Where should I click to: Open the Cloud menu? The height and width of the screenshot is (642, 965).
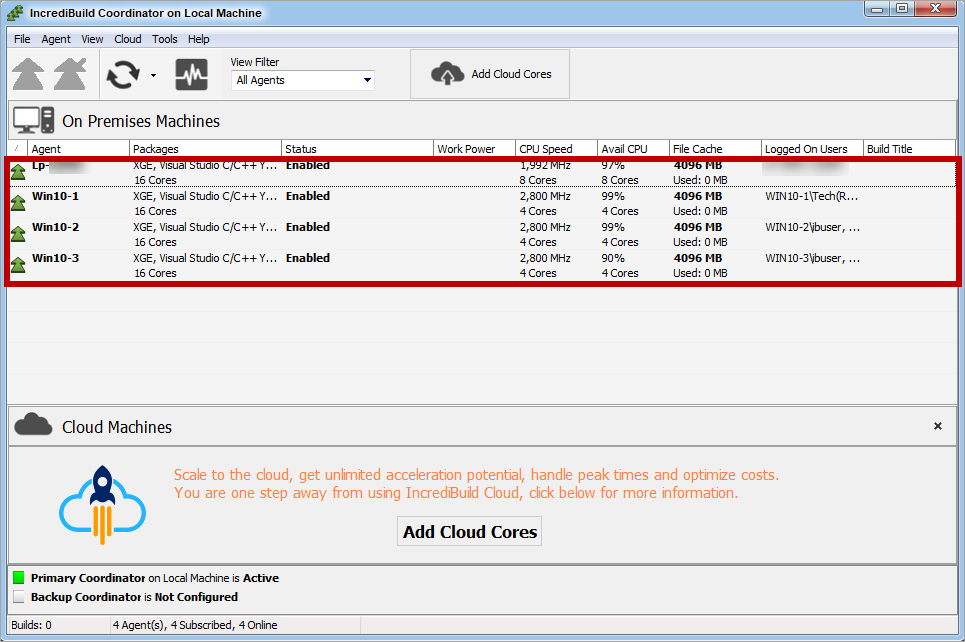(127, 39)
